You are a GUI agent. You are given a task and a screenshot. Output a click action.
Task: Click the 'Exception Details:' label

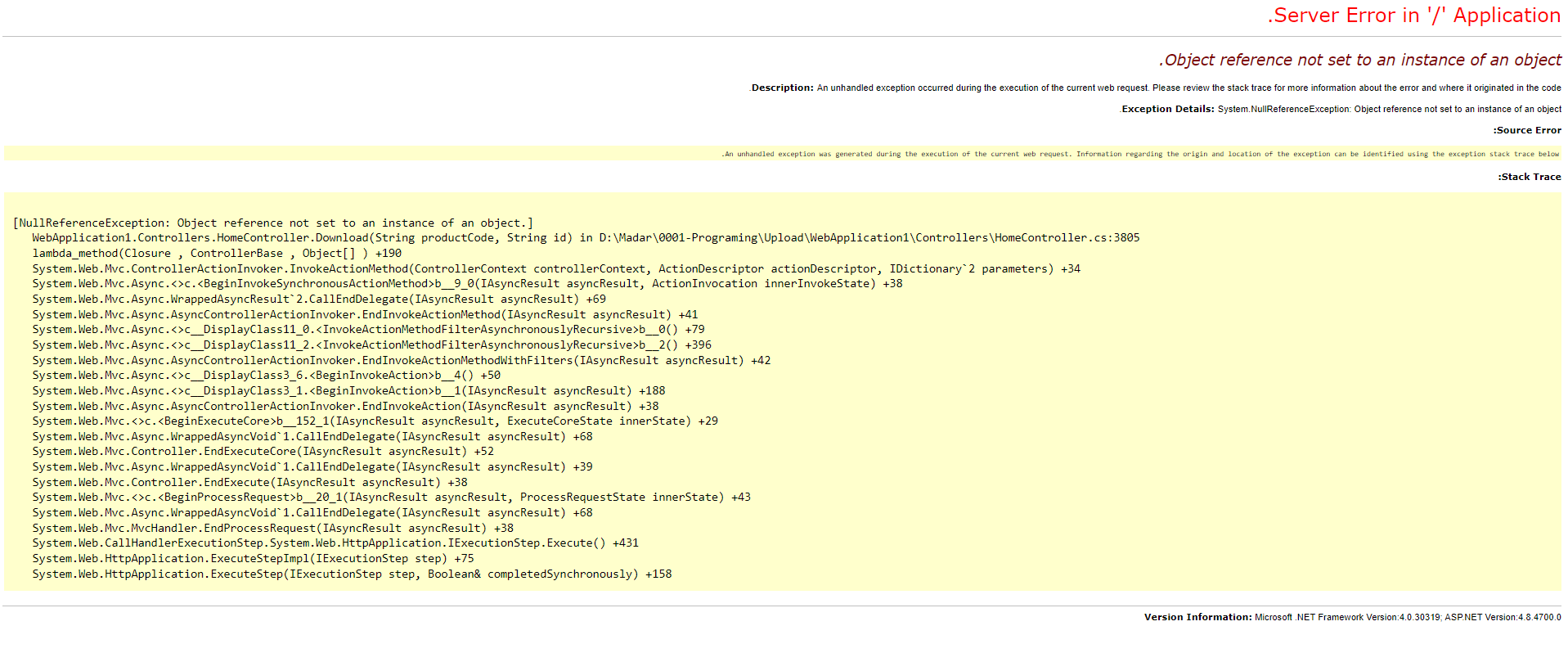click(1167, 109)
